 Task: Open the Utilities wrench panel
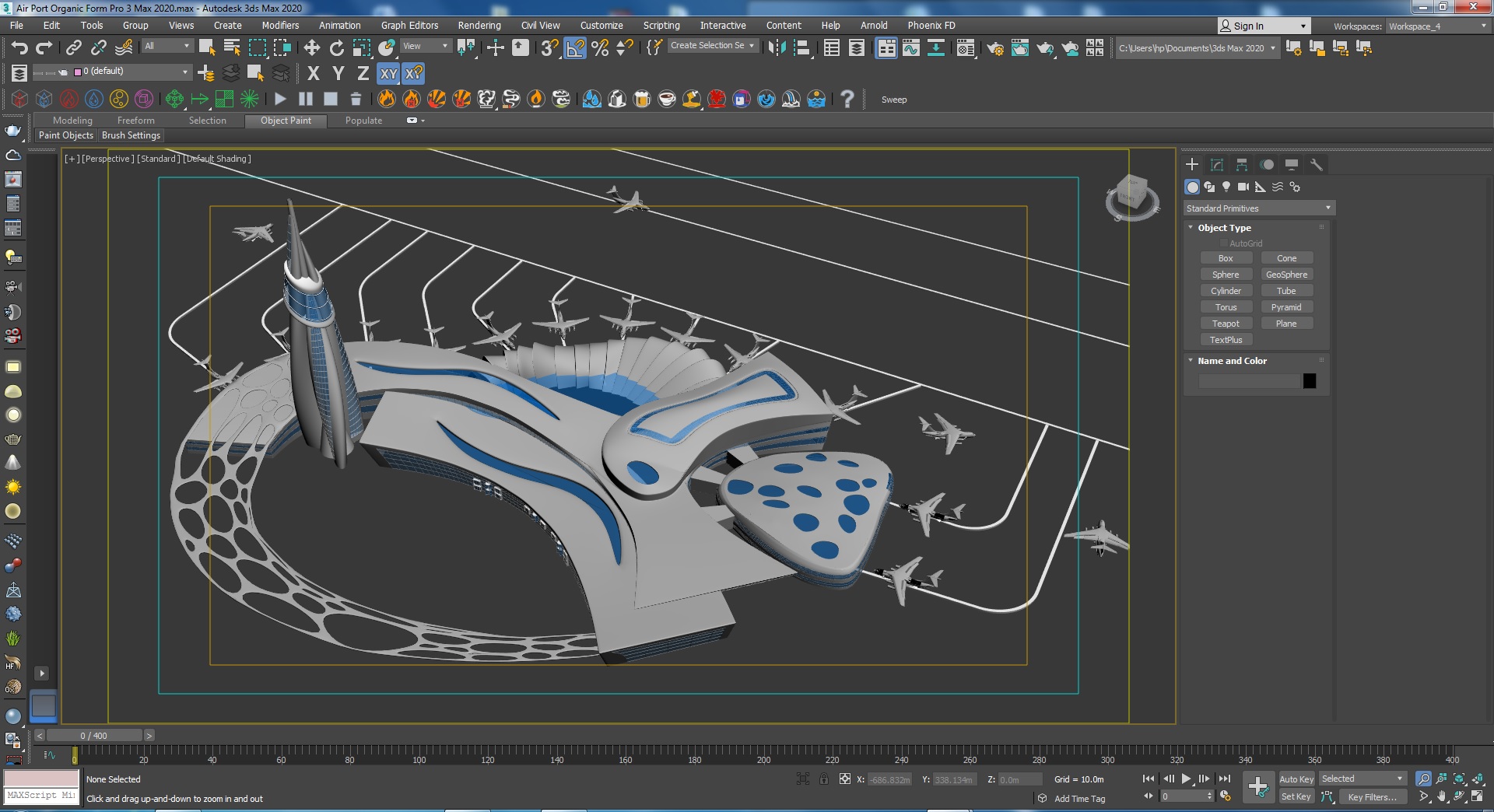[x=1317, y=165]
